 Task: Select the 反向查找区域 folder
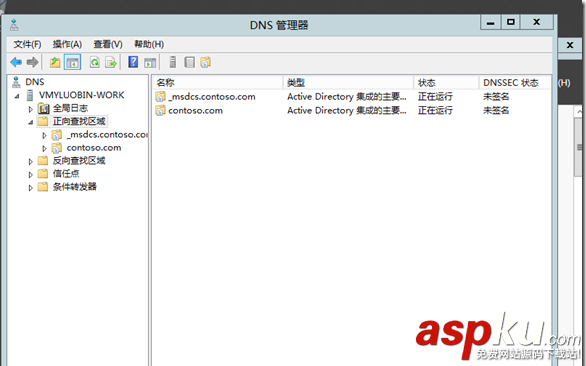(79, 161)
